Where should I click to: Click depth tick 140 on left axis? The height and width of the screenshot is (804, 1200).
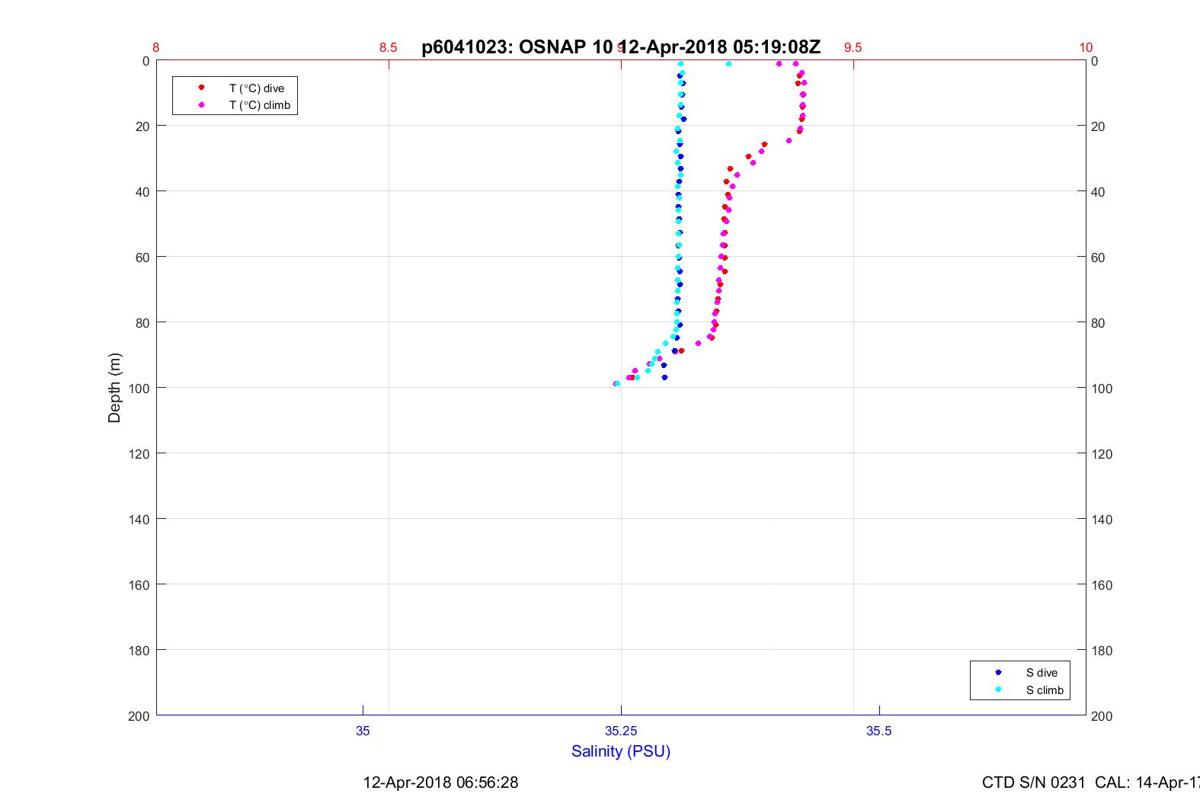coord(140,519)
